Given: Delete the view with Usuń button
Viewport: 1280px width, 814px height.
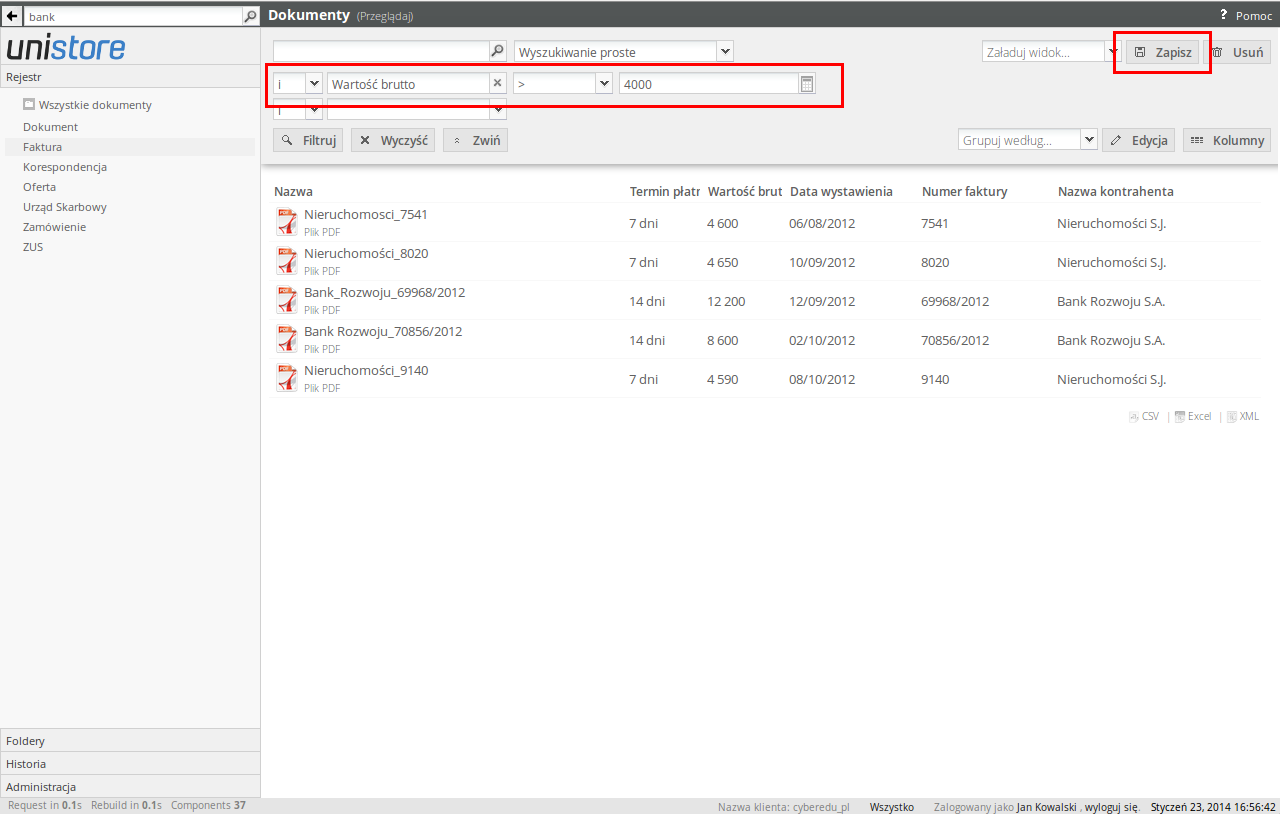Looking at the screenshot, I should click(1237, 52).
